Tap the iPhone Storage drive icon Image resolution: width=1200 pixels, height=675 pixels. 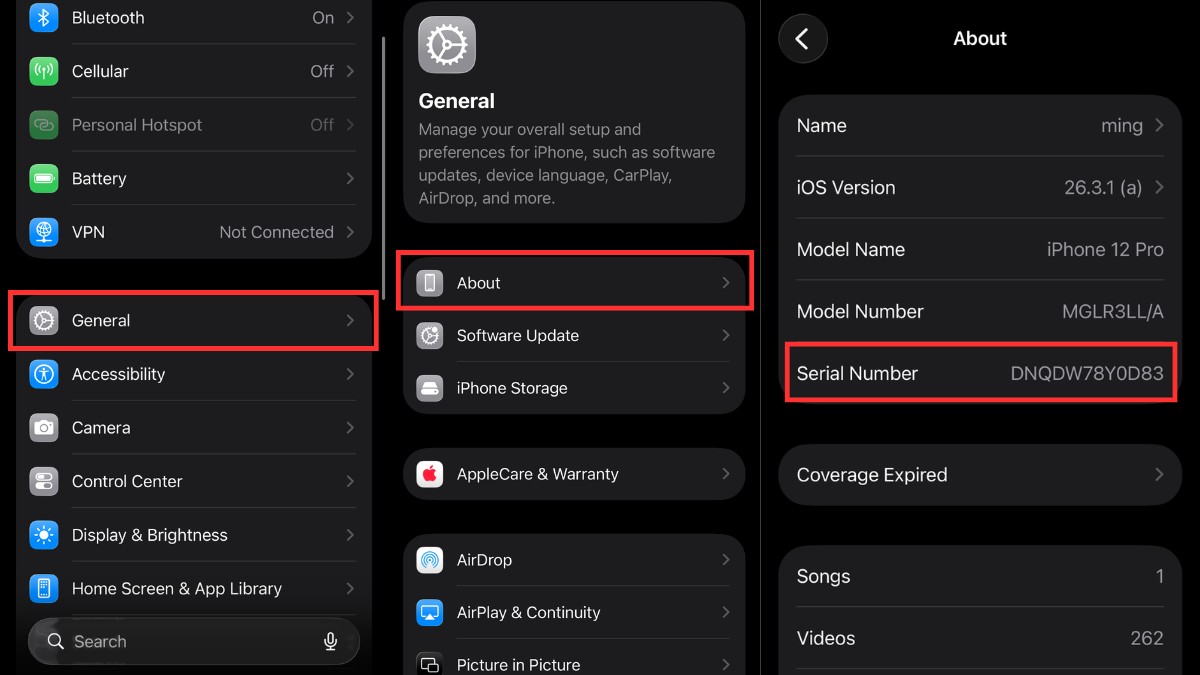[430, 388]
